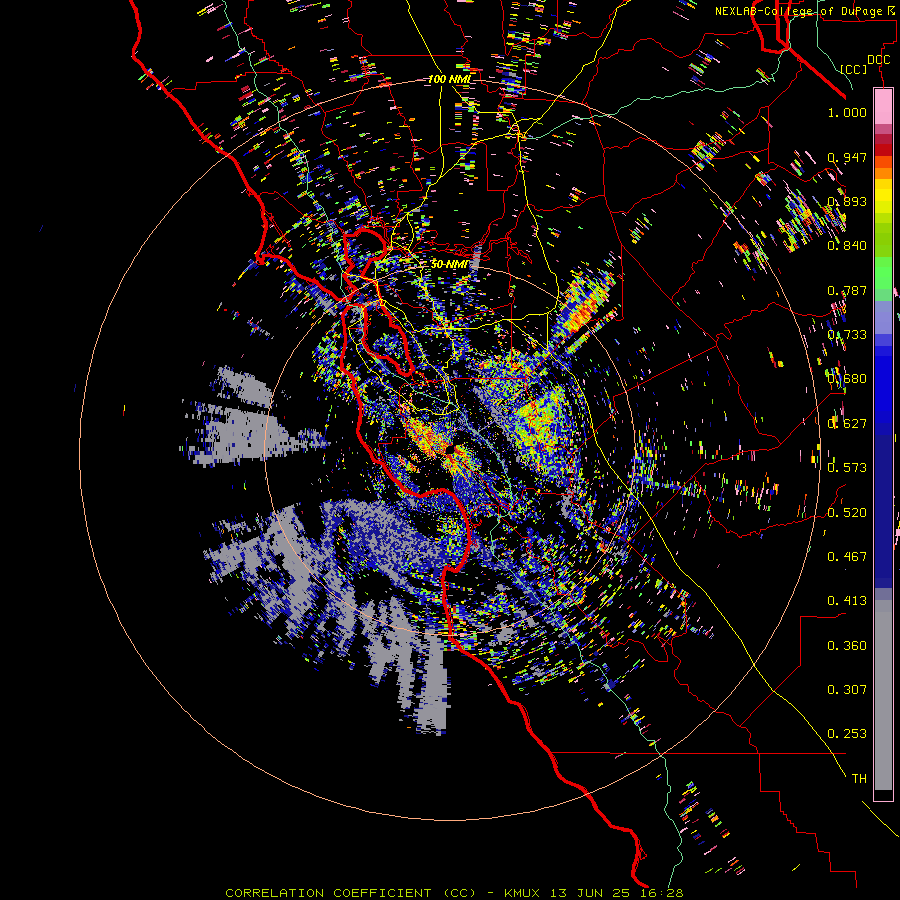
Task: Select the 0.787 scale value
Action: [x=847, y=290]
